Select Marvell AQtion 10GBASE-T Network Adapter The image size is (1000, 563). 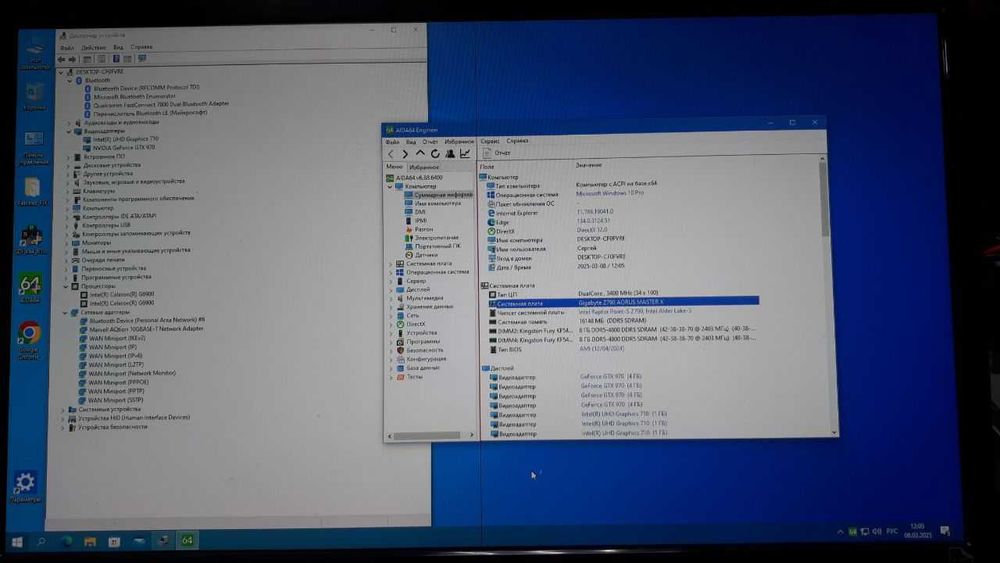[x=142, y=329]
